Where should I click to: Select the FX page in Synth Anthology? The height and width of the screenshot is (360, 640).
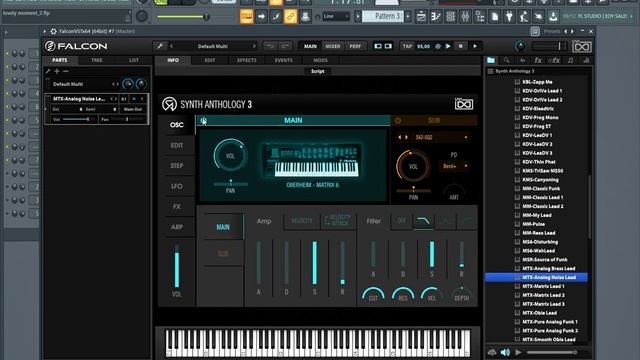177,207
